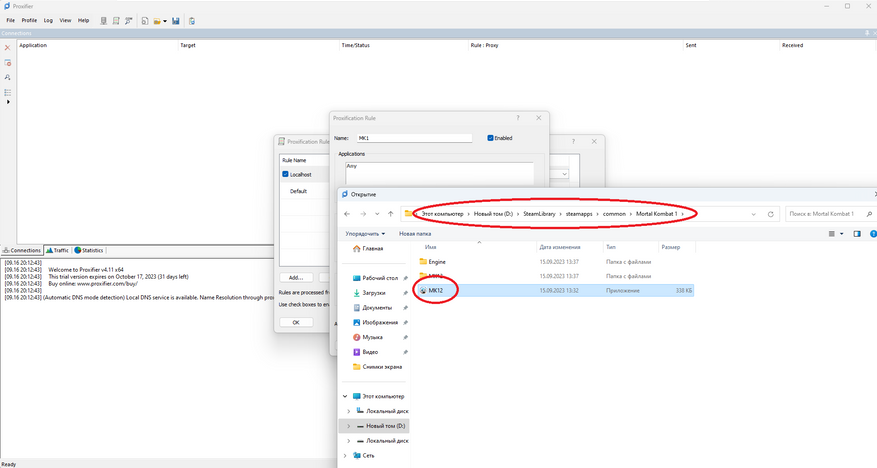The width and height of the screenshot is (877, 468).
Task: Click the Add... button
Action: click(x=296, y=277)
